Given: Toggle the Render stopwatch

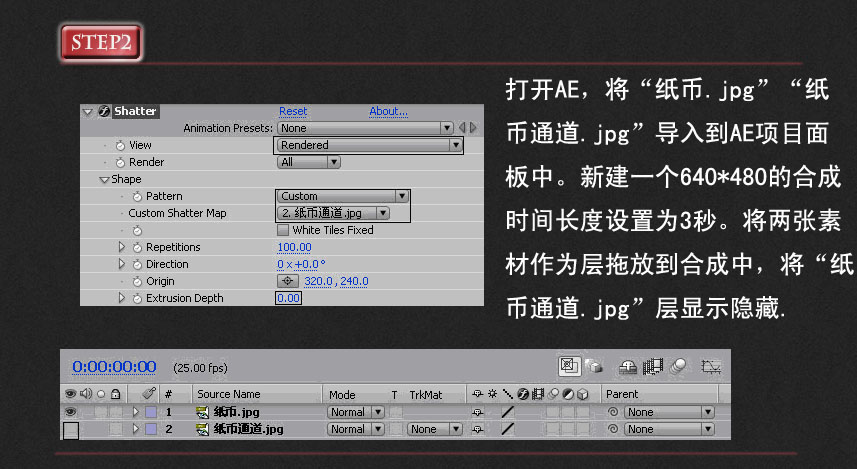Looking at the screenshot, I should pos(120,162).
